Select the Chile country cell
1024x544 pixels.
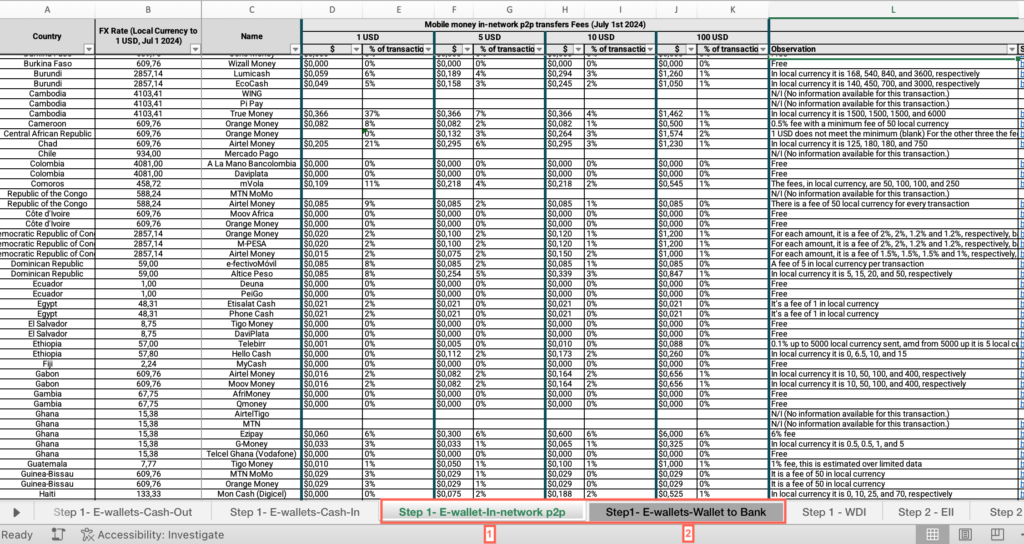tap(48, 153)
